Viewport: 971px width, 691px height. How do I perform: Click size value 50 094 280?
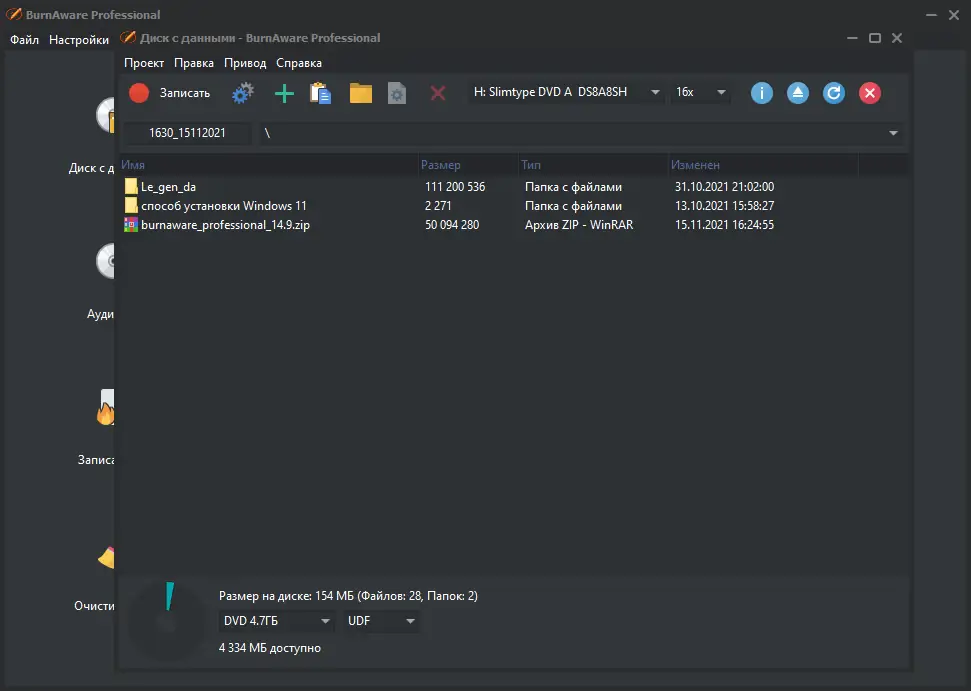(452, 225)
